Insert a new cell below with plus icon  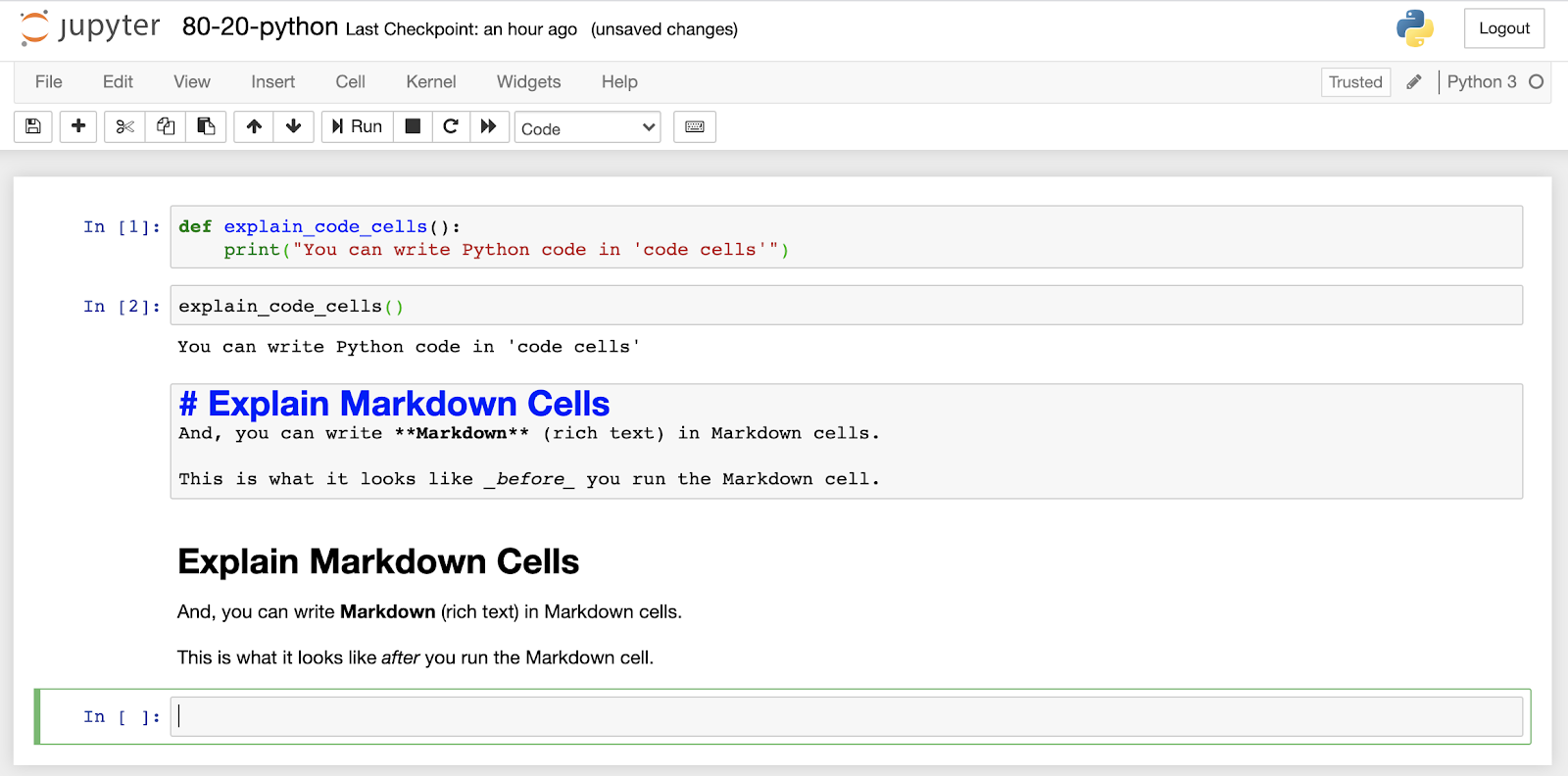coord(78,126)
